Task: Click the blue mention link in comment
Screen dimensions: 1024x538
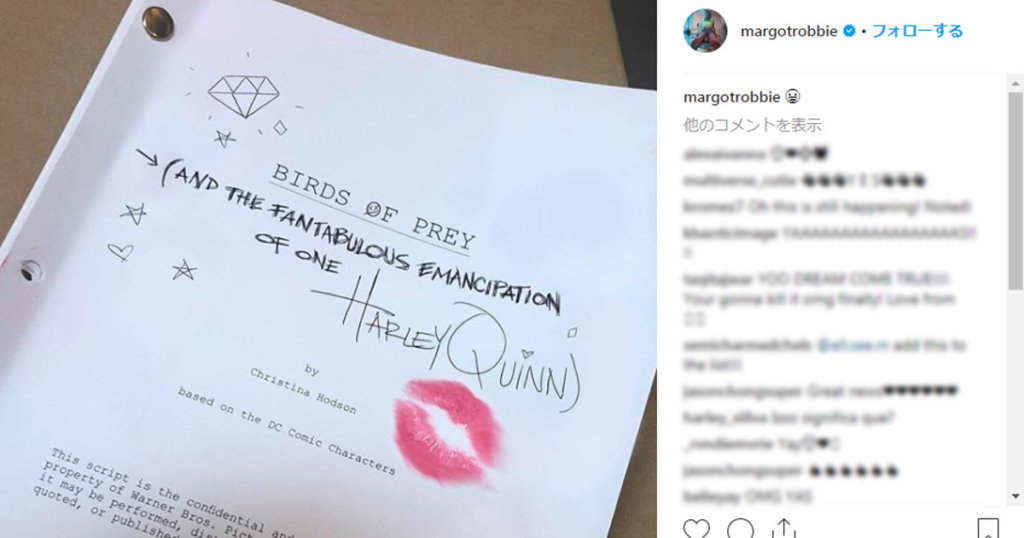Action: tap(853, 345)
